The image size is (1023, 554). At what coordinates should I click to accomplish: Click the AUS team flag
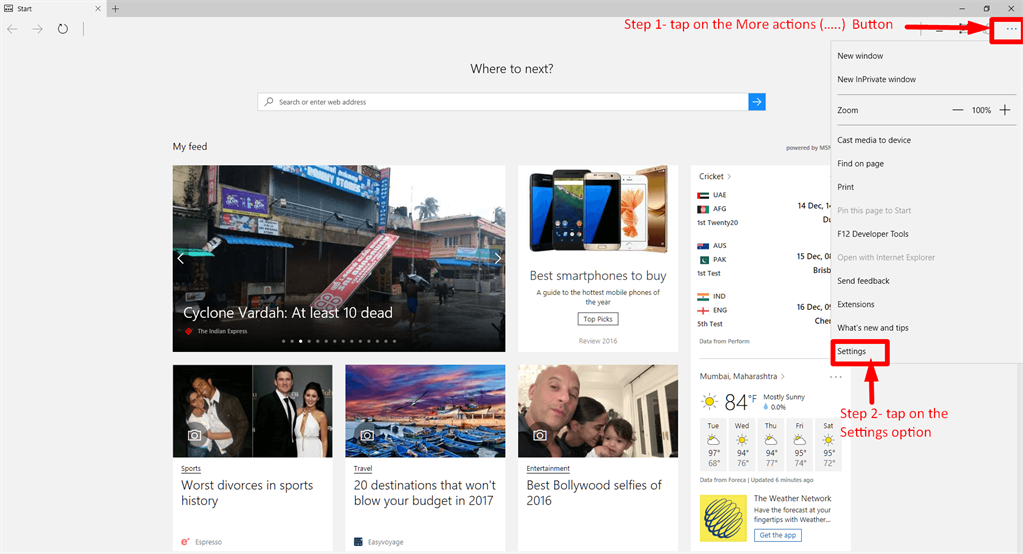(703, 246)
